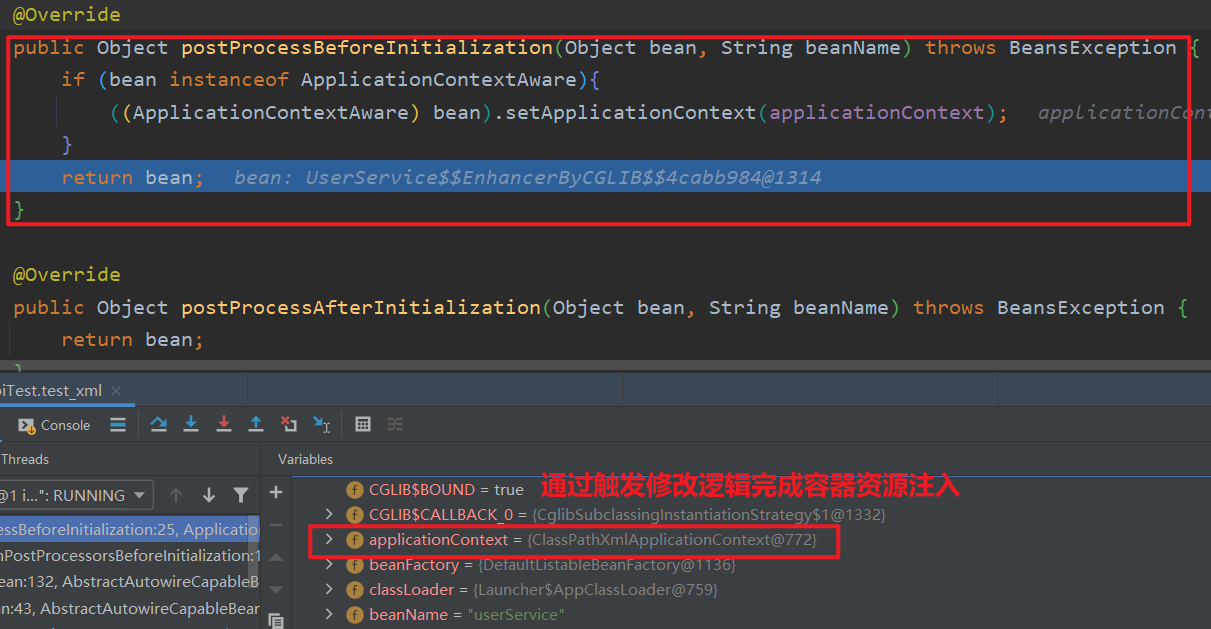Close the test_xml debug session tab

coord(116,391)
